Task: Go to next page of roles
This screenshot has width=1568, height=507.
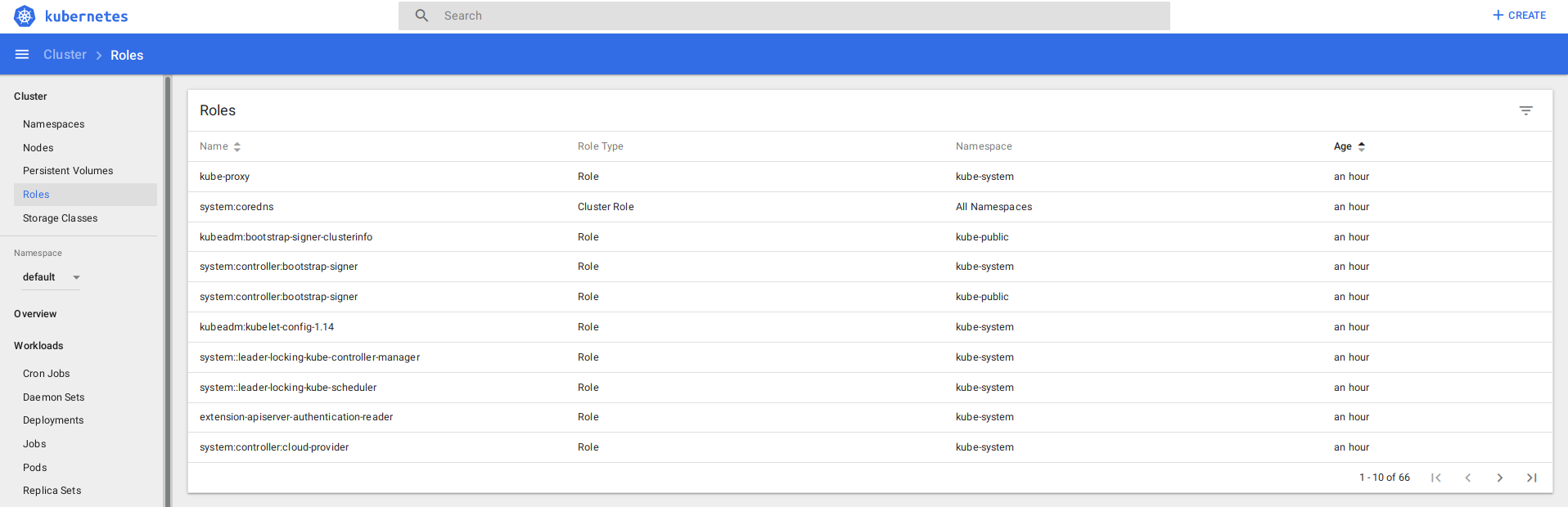Action: coord(1499,478)
